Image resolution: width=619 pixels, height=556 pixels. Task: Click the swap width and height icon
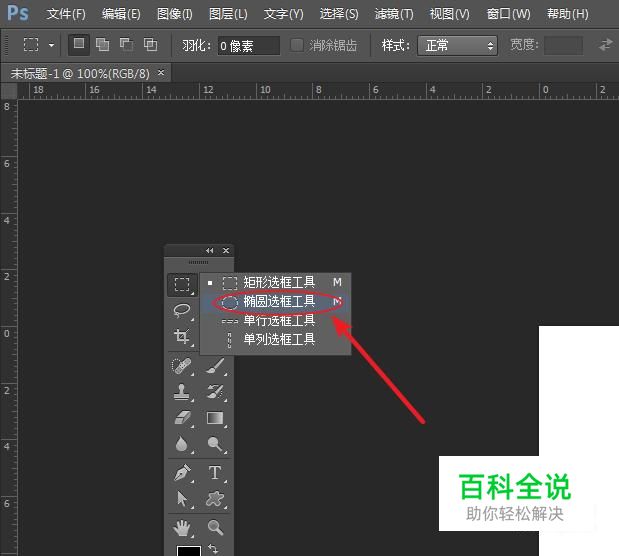(x=605, y=45)
